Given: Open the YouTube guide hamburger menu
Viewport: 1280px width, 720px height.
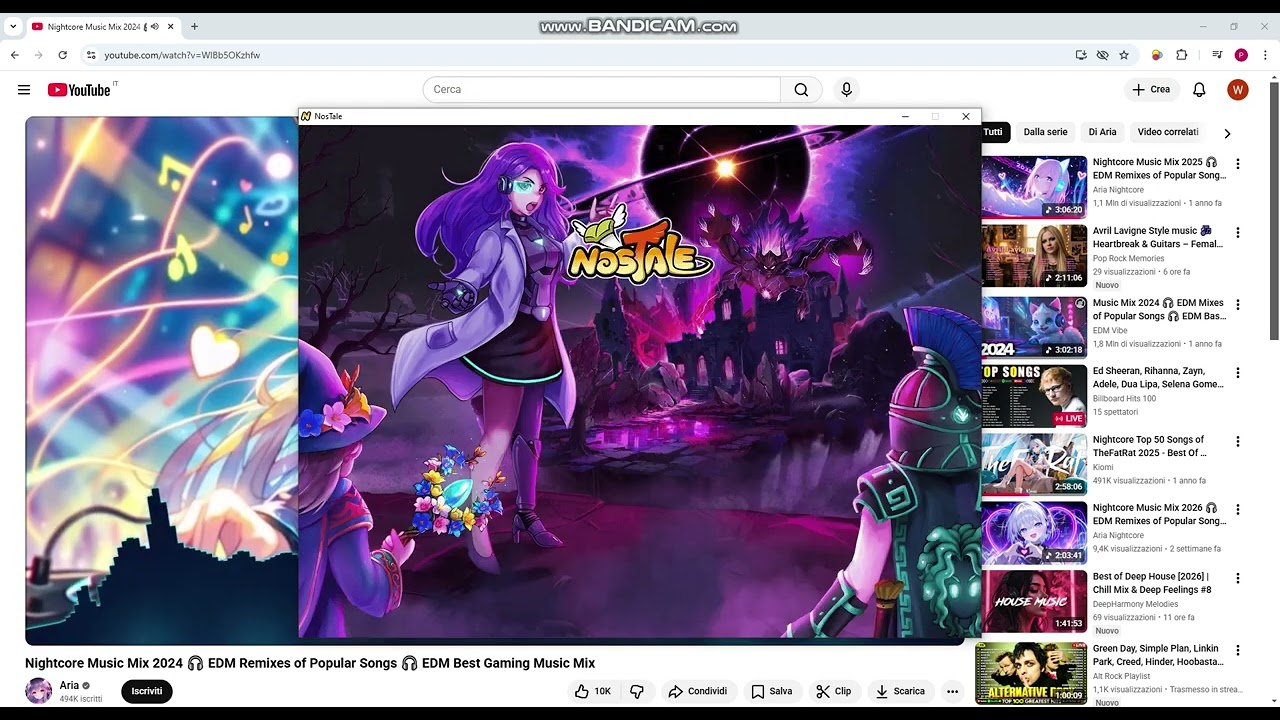Looking at the screenshot, I should [24, 90].
